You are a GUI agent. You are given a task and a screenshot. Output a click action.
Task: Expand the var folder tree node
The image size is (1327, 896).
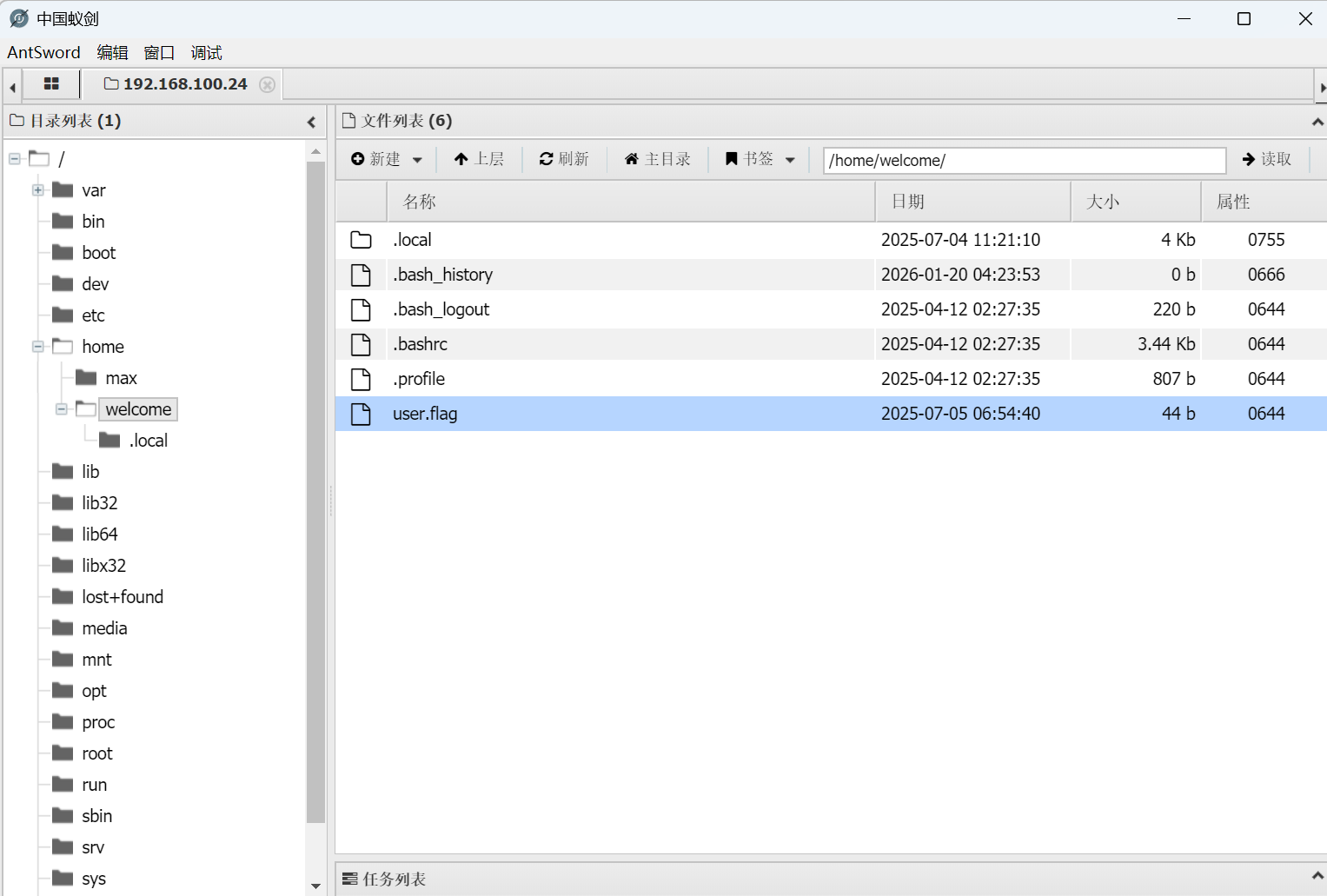pyautogui.click(x=38, y=190)
